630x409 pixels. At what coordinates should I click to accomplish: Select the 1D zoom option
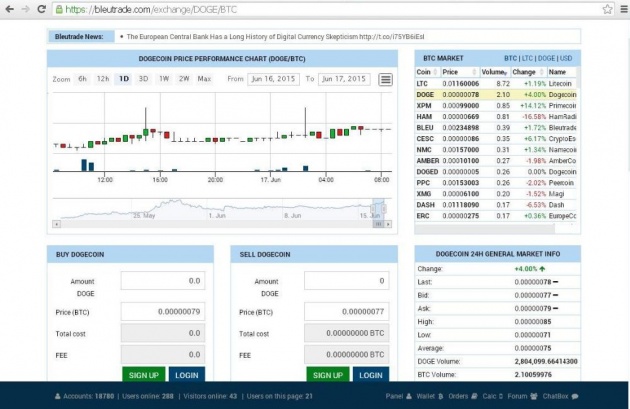(124, 79)
